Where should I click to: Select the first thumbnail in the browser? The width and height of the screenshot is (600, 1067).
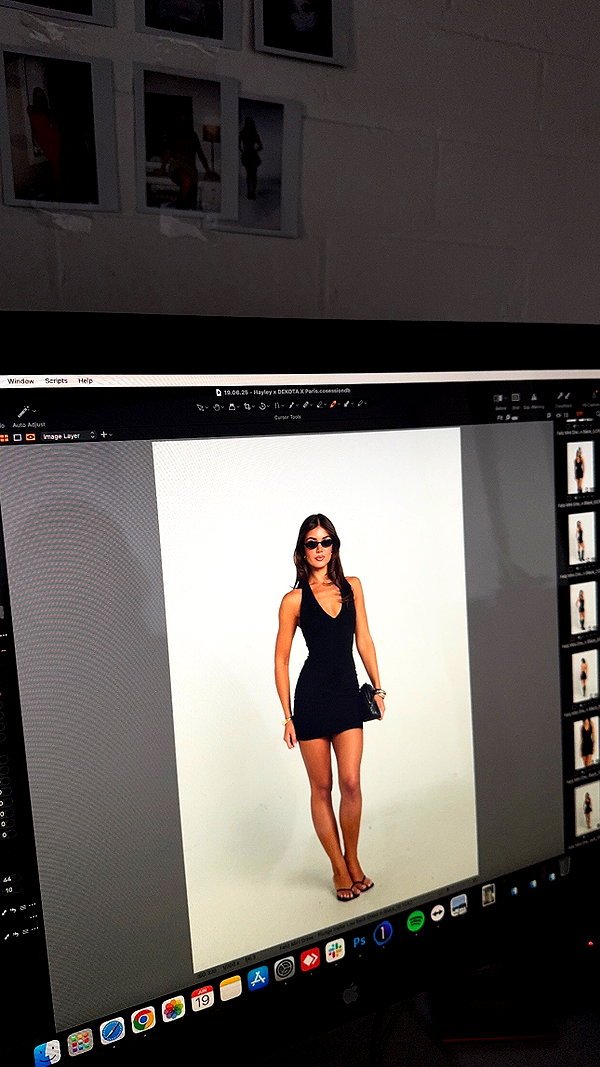point(580,467)
